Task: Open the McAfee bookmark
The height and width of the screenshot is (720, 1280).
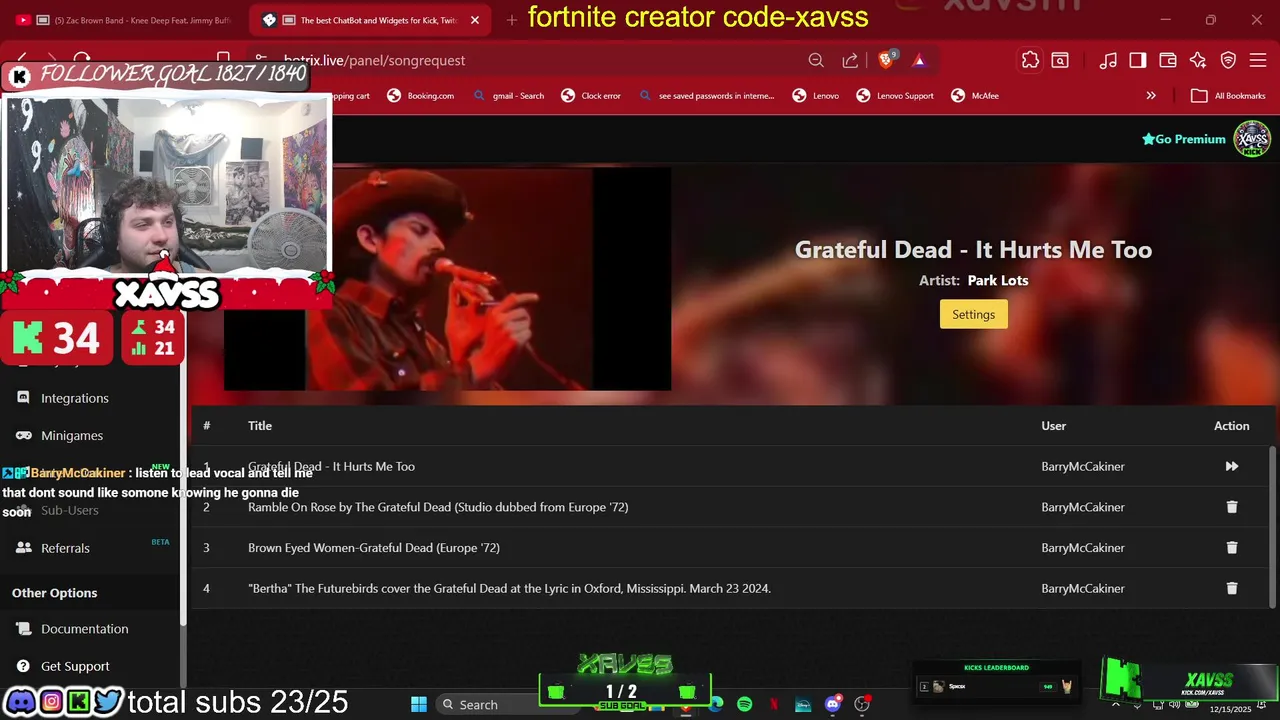Action: point(975,96)
